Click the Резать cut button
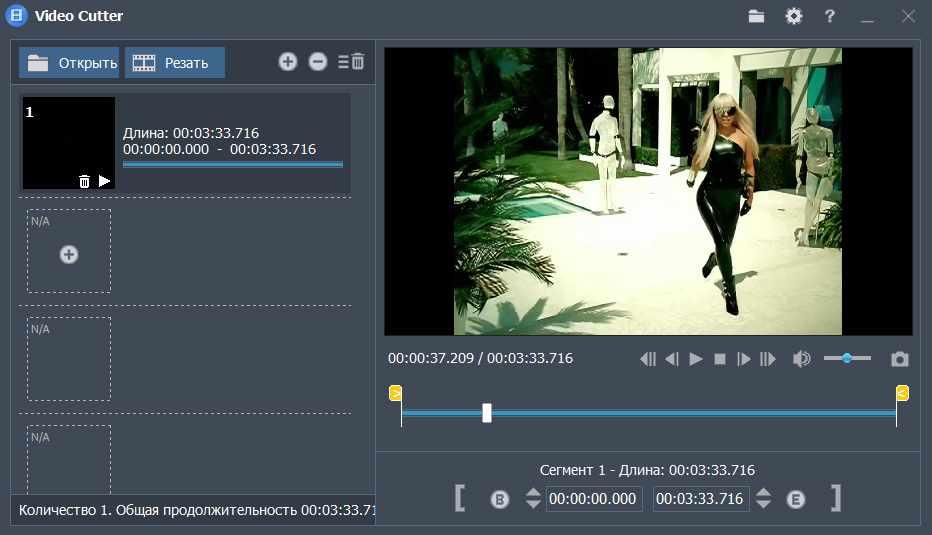 tap(175, 62)
